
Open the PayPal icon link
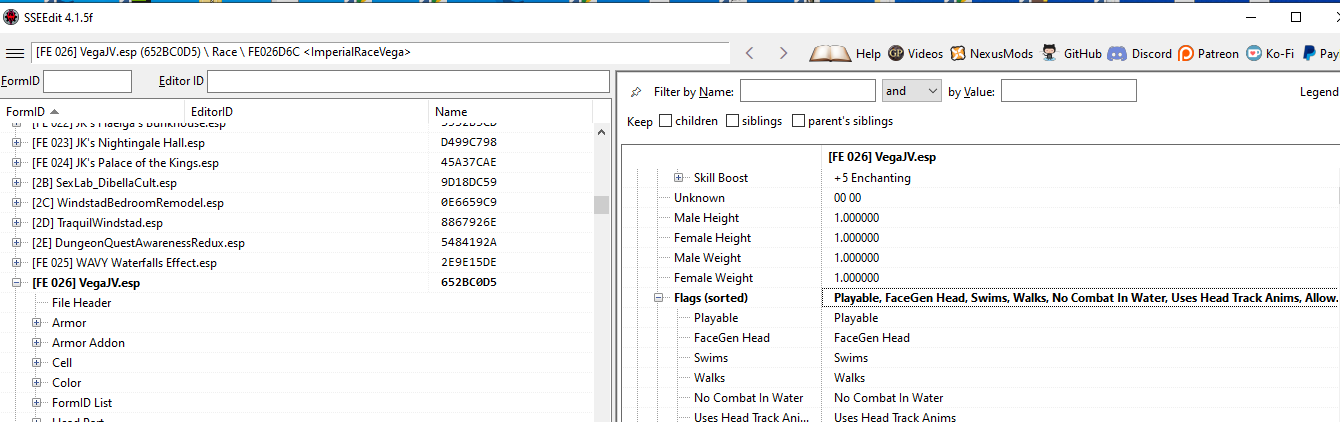(1308, 53)
